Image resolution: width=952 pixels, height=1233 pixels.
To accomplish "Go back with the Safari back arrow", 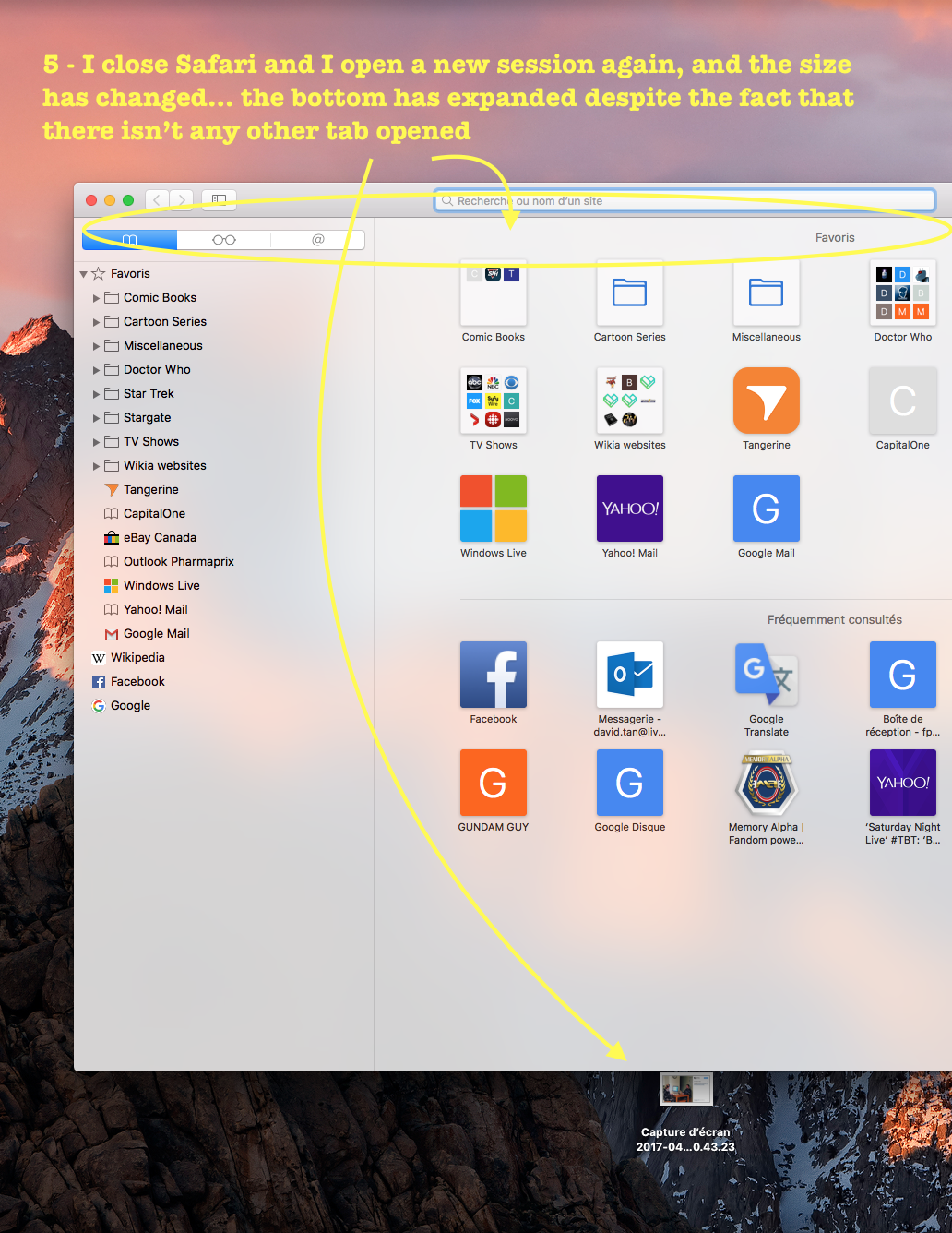I will 158,199.
